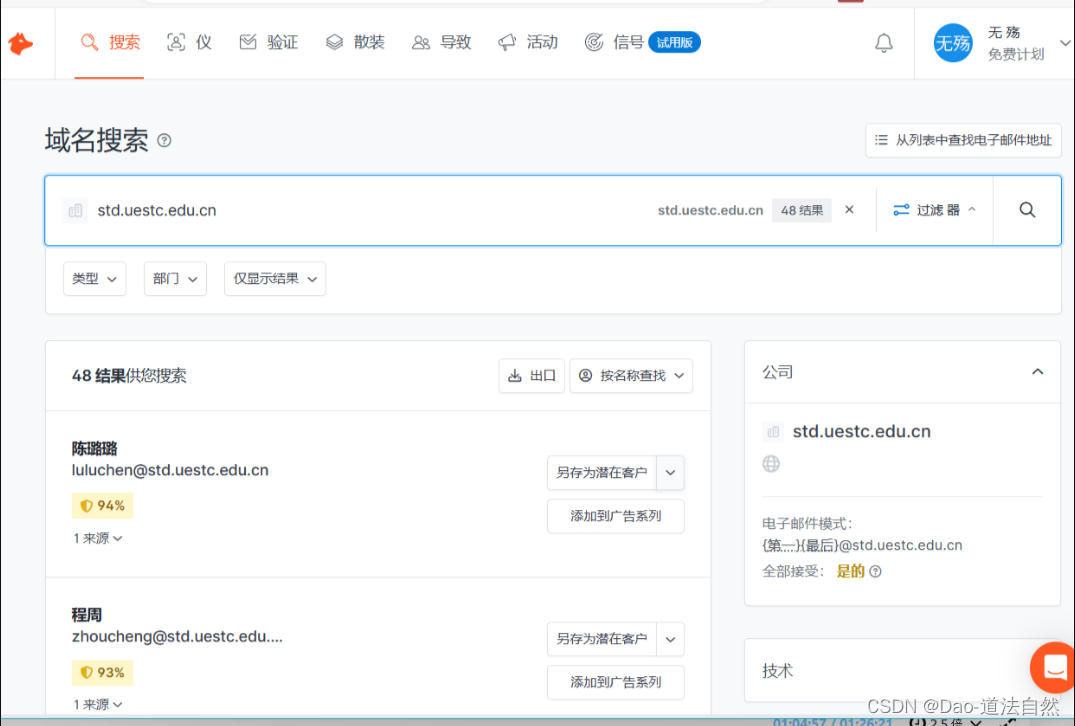This screenshot has width=1075, height=726.
Task: Expand the 按名称查找 dropdown
Action: (631, 375)
